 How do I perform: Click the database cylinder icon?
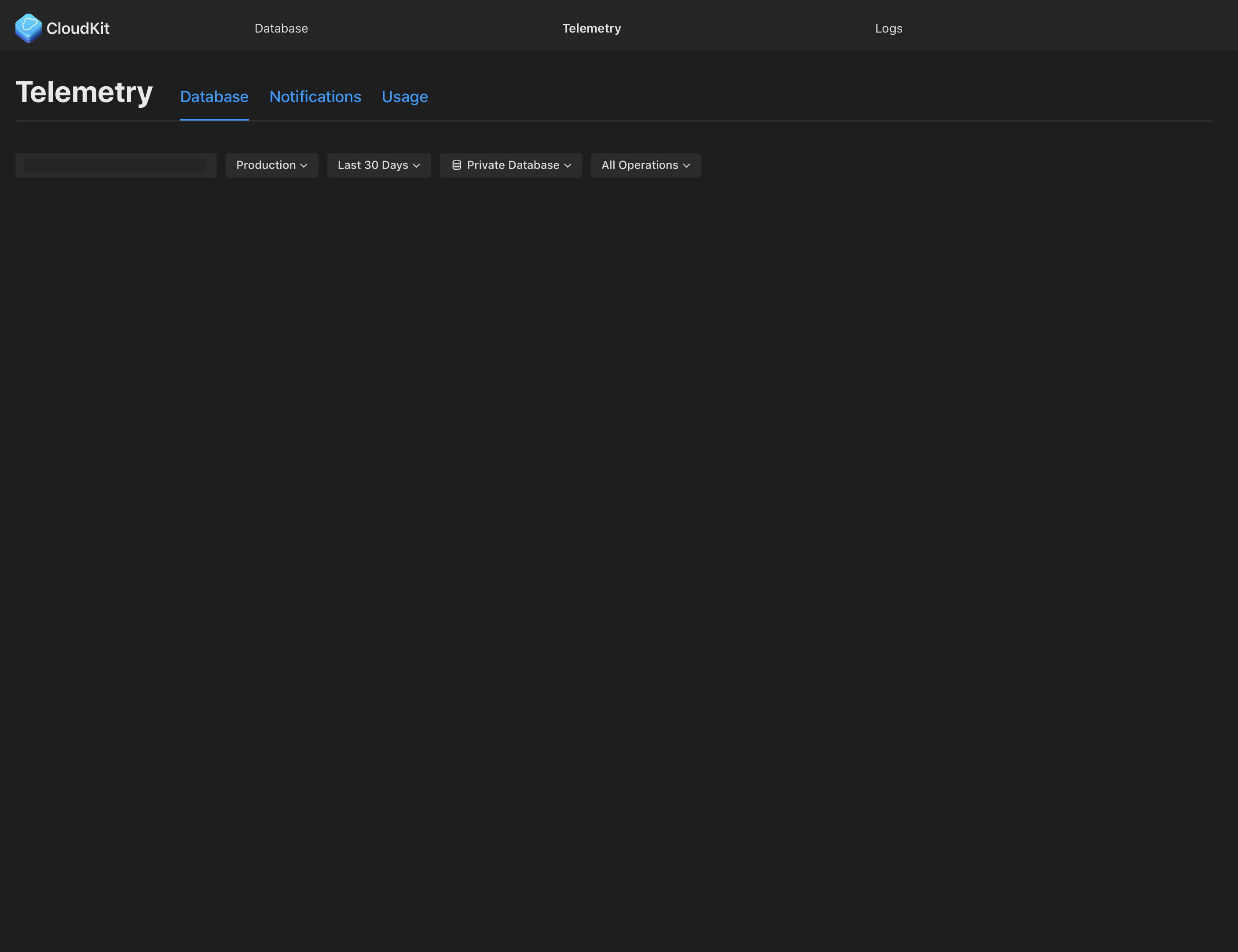point(457,165)
